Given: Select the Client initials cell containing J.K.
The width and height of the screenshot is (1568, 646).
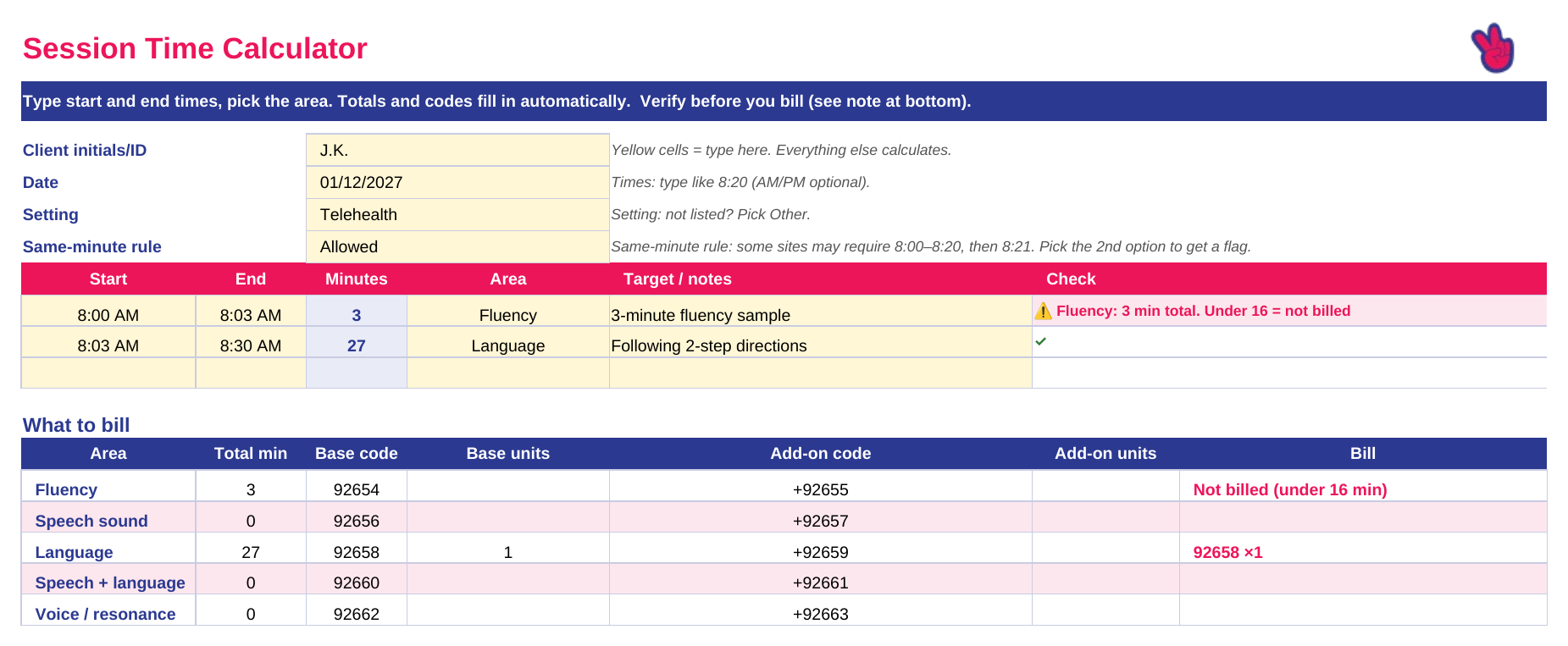Looking at the screenshot, I should point(457,150).
